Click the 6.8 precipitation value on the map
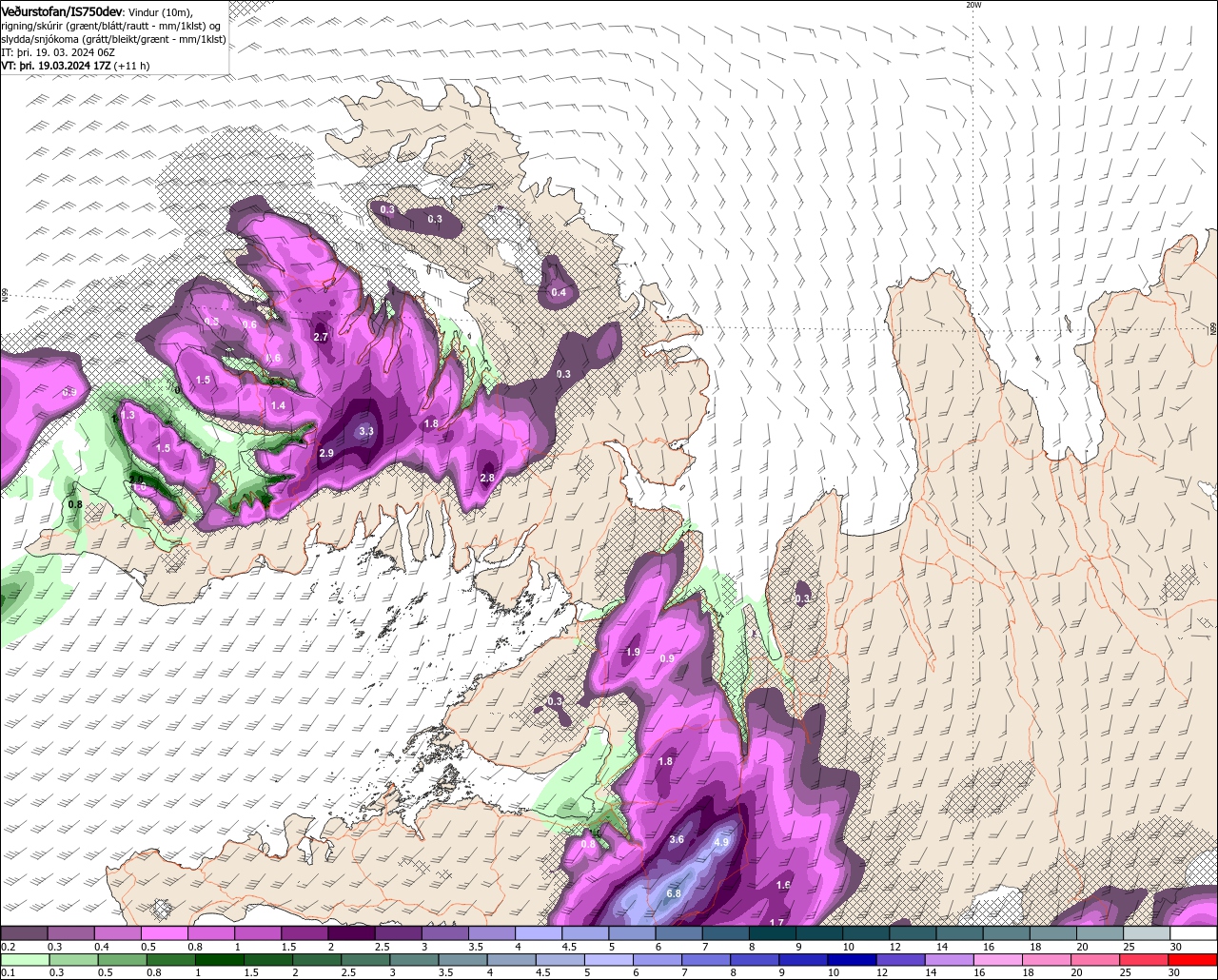The width and height of the screenshot is (1218, 980). (674, 893)
